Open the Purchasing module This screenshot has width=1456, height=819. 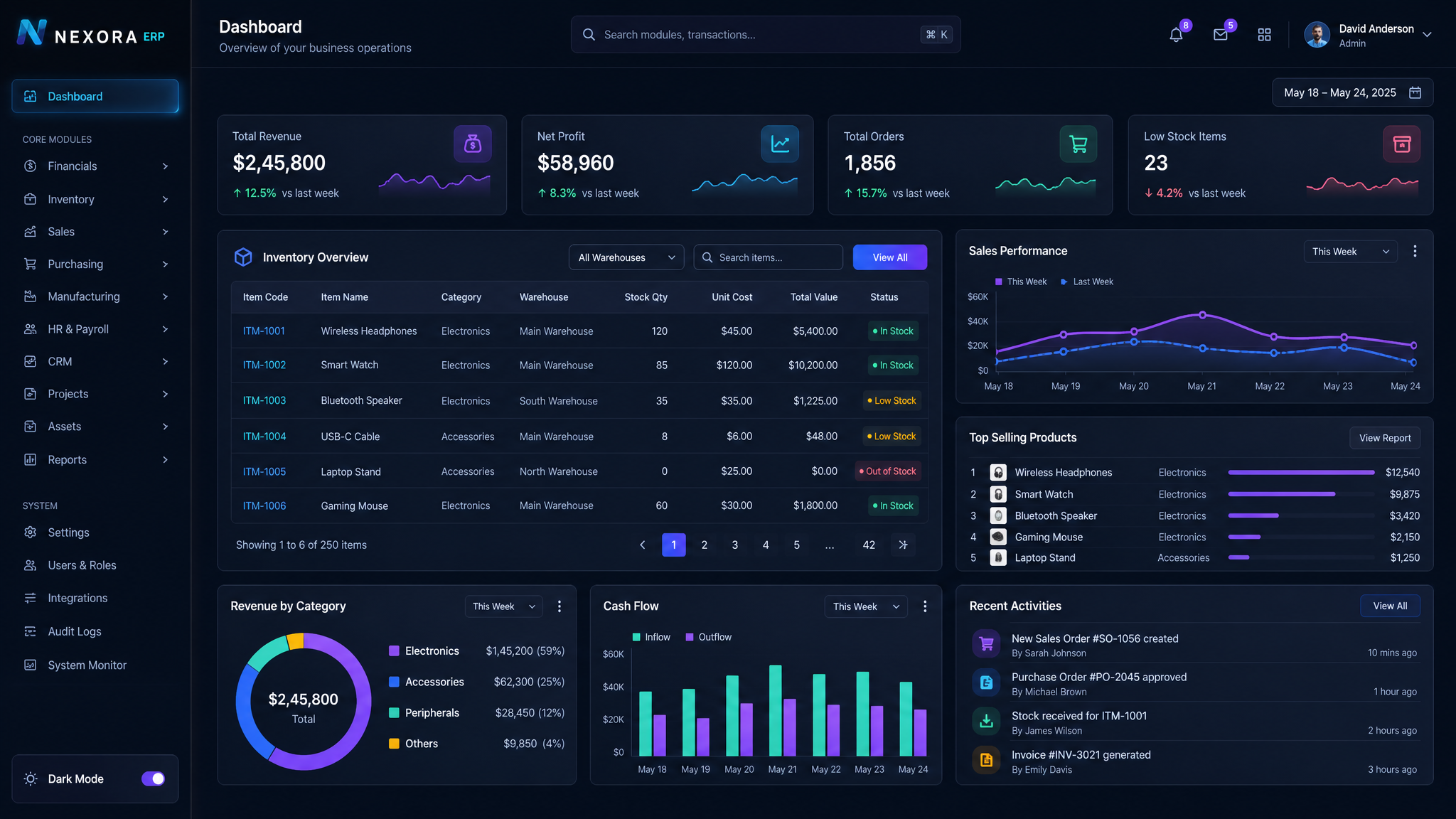(x=95, y=264)
